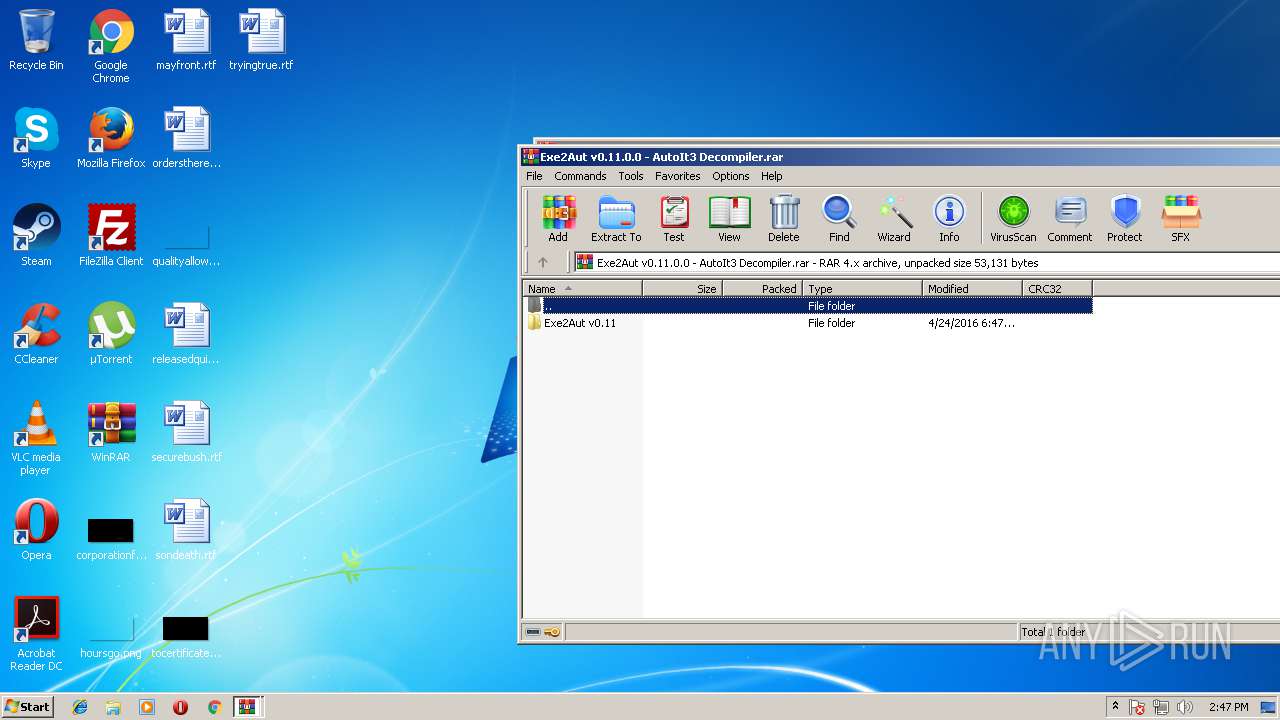Select the Exe2Aut v0.11 folder row
The height and width of the screenshot is (720, 1280).
[x=808, y=323]
